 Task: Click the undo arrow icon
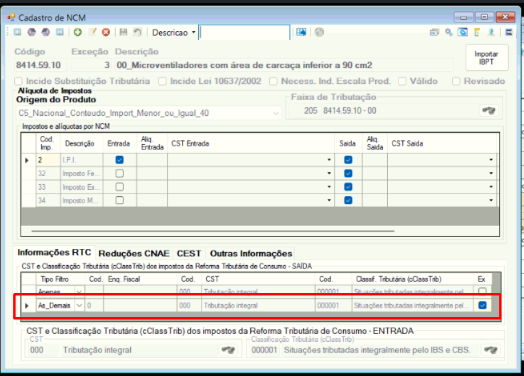(x=137, y=32)
